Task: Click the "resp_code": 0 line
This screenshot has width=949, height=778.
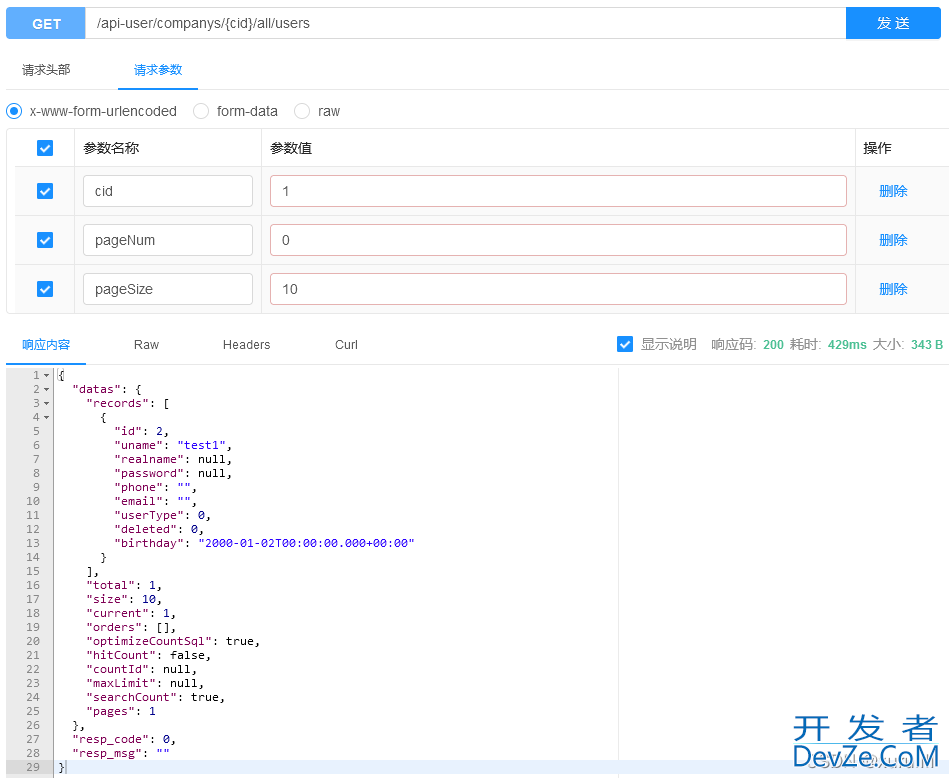Action: 124,739
